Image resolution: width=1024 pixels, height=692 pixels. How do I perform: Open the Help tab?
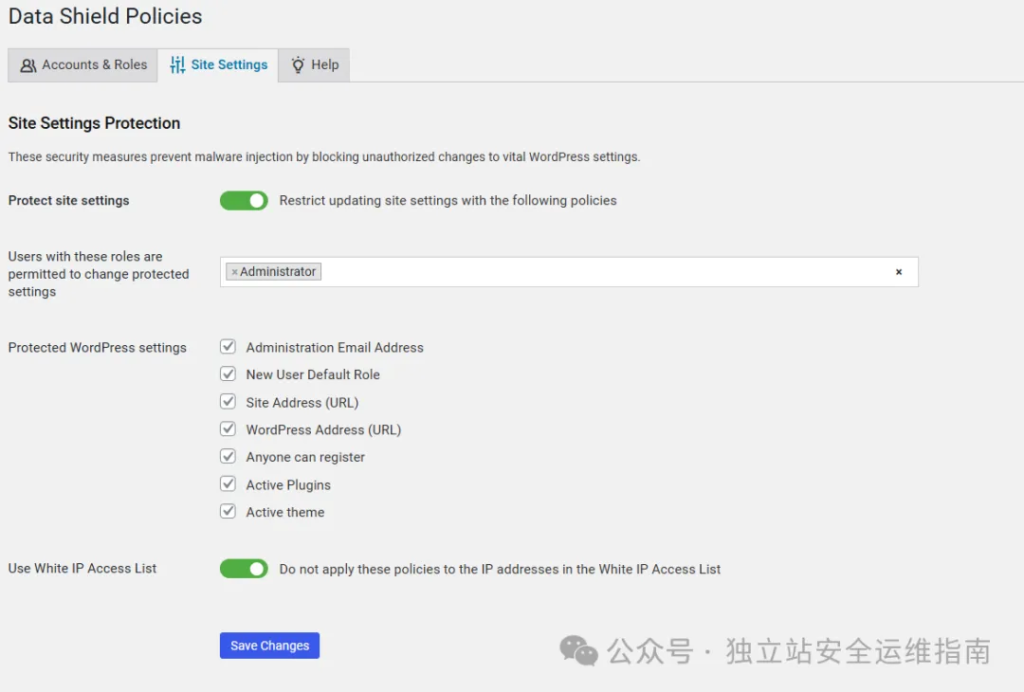(314, 65)
